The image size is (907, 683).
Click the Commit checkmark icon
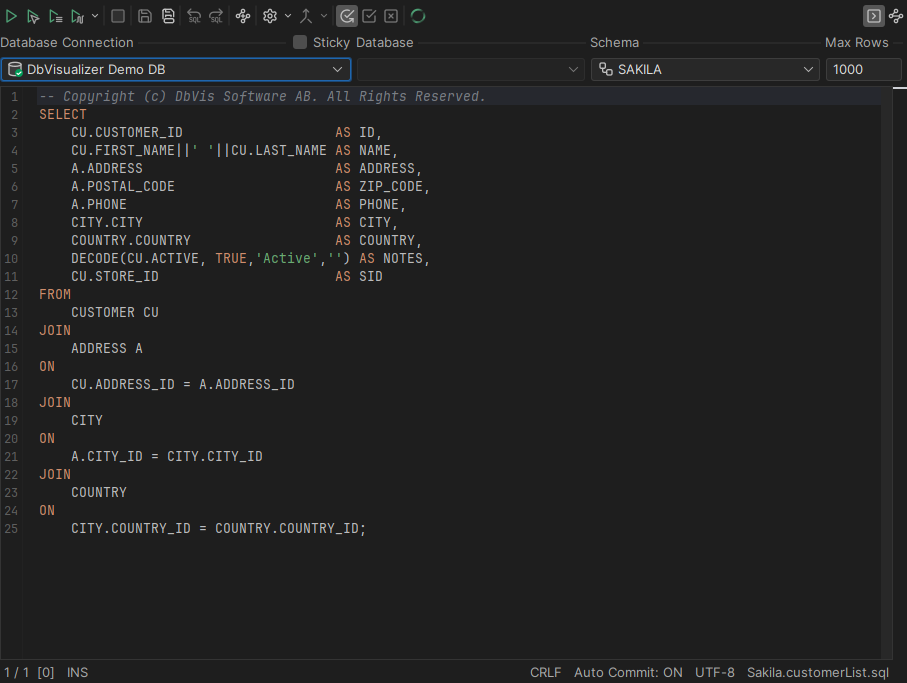tap(369, 16)
